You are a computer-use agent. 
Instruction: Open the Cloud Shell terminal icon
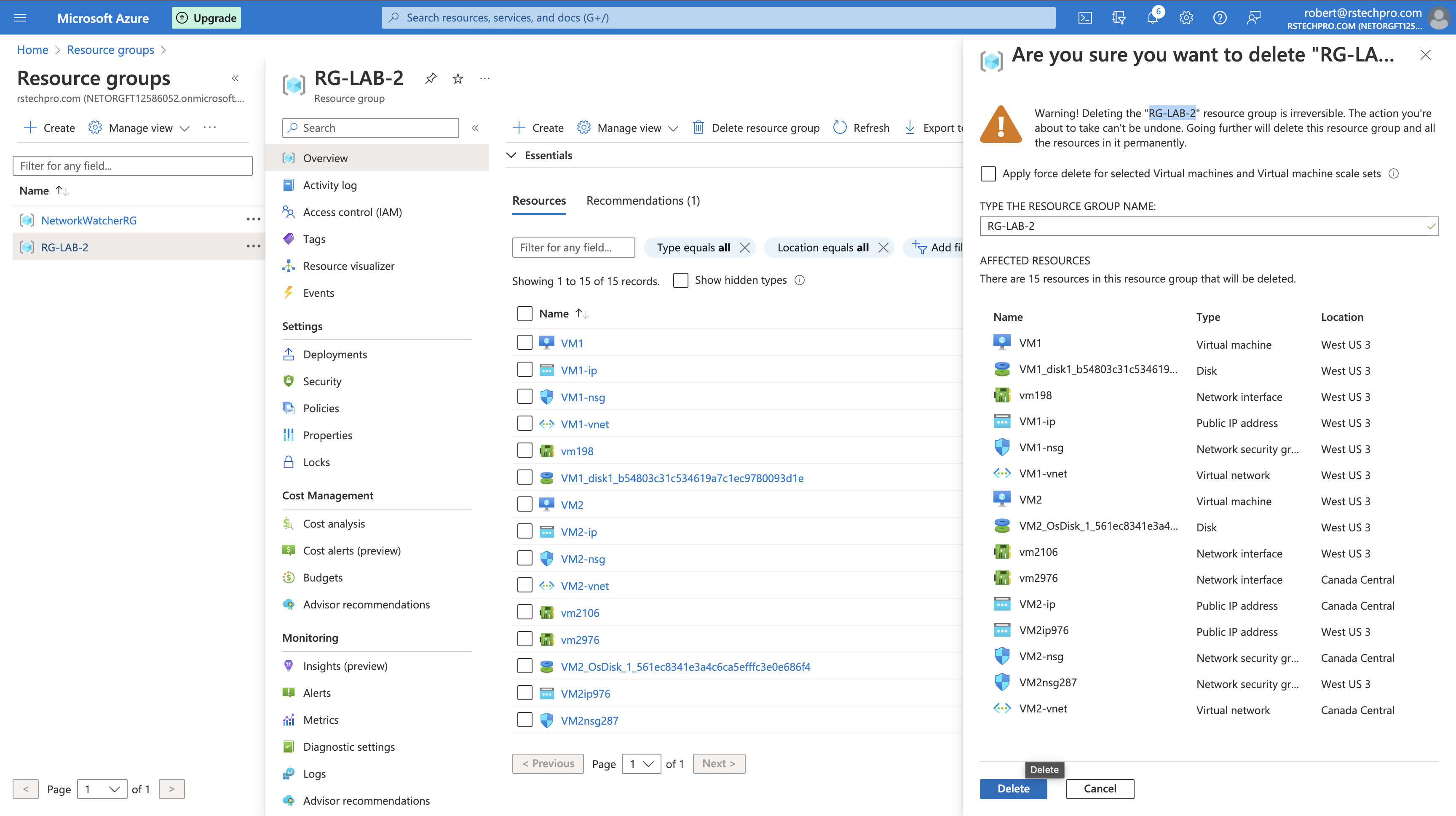(1085, 18)
